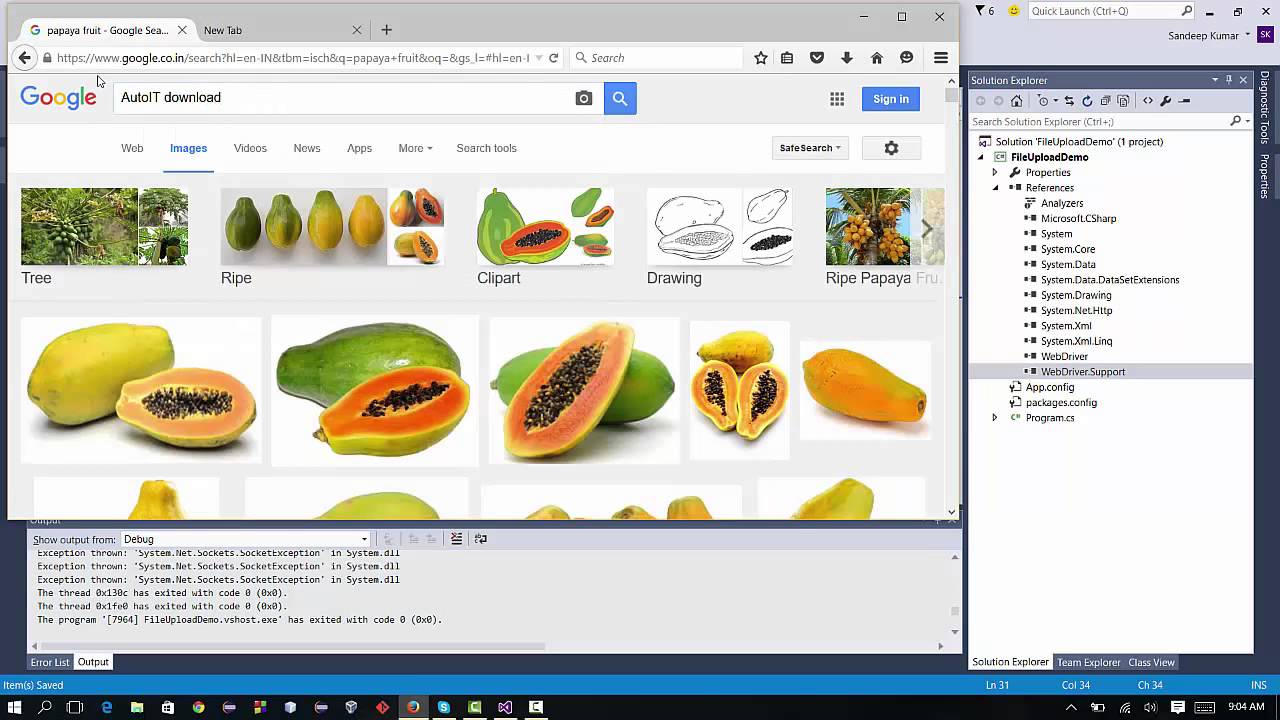The image size is (1280, 720).
Task: Open the Show output from Debug combo box
Action: point(246,539)
